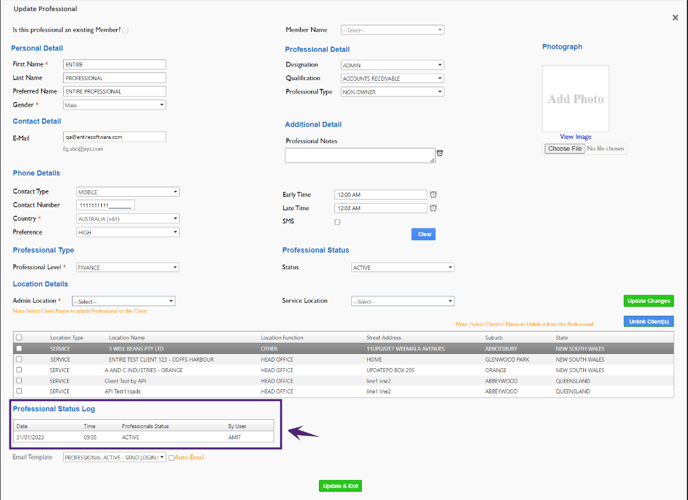Click the Early Time clock icon
The height and width of the screenshot is (500, 688).
(x=433, y=194)
